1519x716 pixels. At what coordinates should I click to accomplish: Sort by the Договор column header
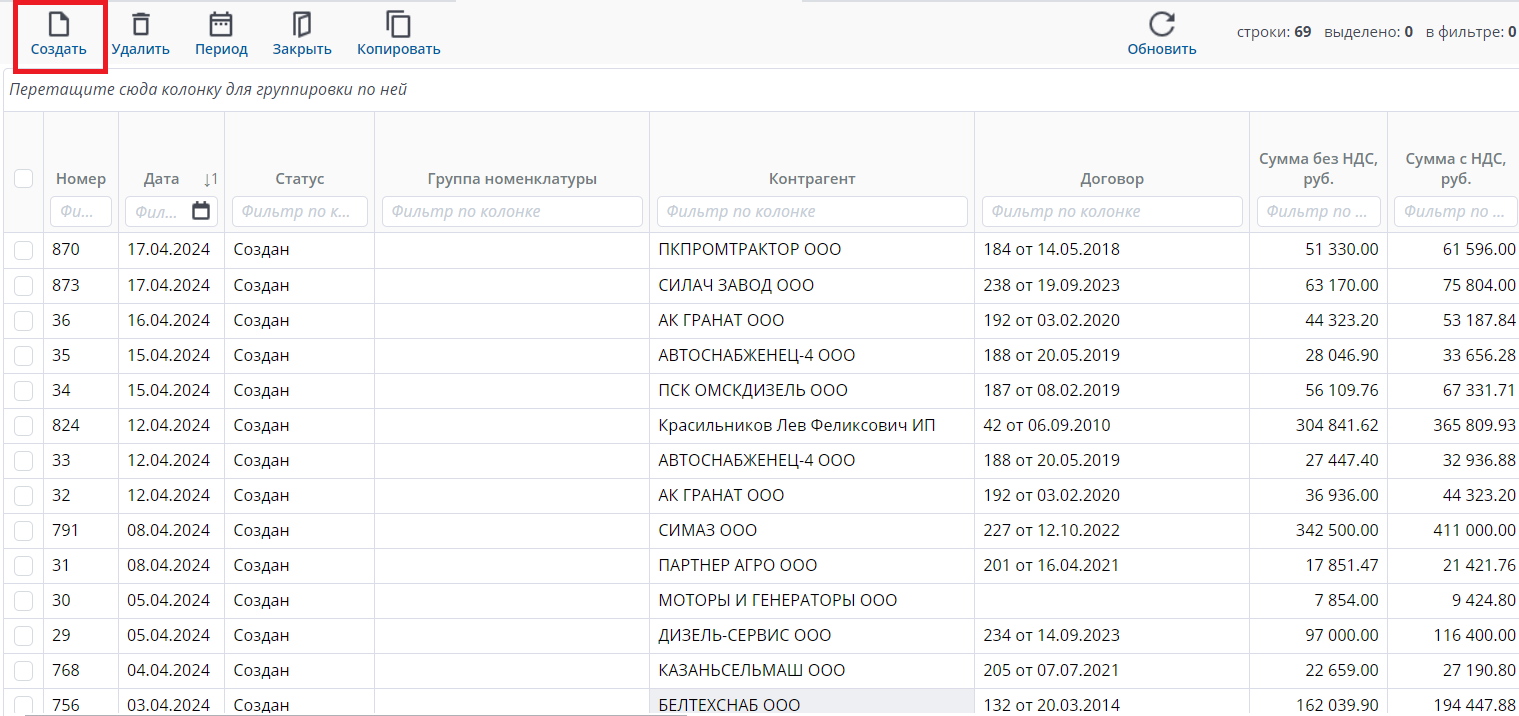(x=1111, y=179)
